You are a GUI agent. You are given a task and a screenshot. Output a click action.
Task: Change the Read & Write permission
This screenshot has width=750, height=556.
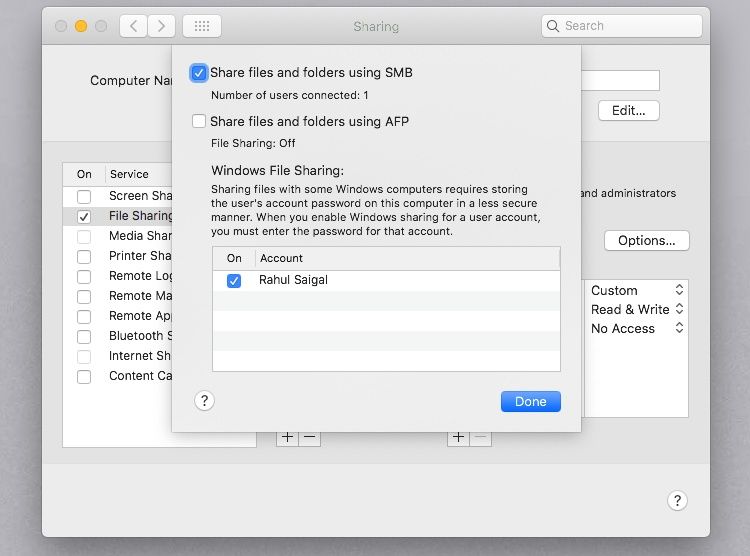pos(637,309)
